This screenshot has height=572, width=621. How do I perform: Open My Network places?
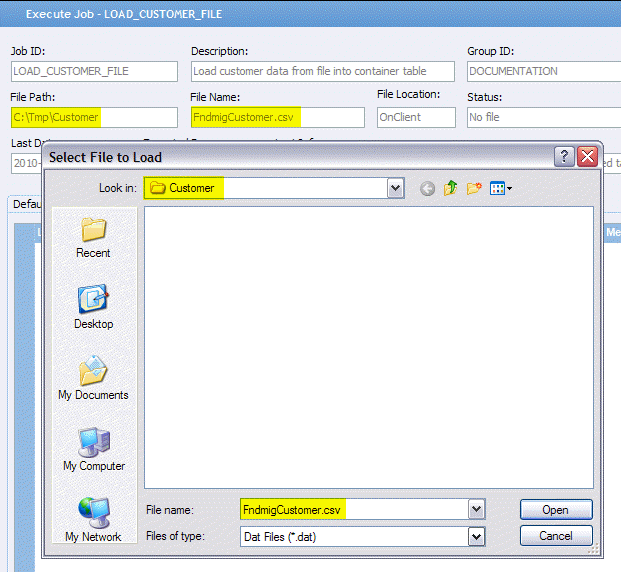(x=93, y=520)
